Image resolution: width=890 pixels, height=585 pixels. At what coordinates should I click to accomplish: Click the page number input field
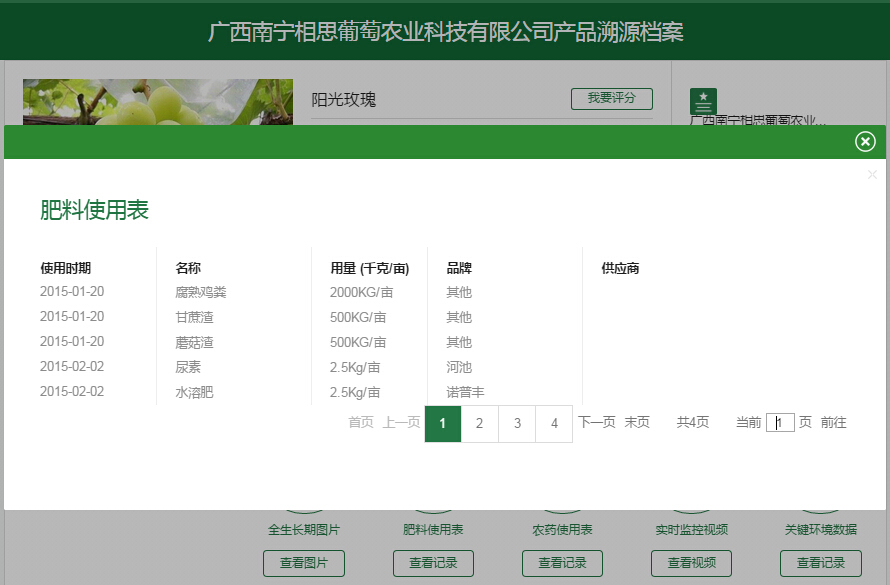(x=780, y=423)
